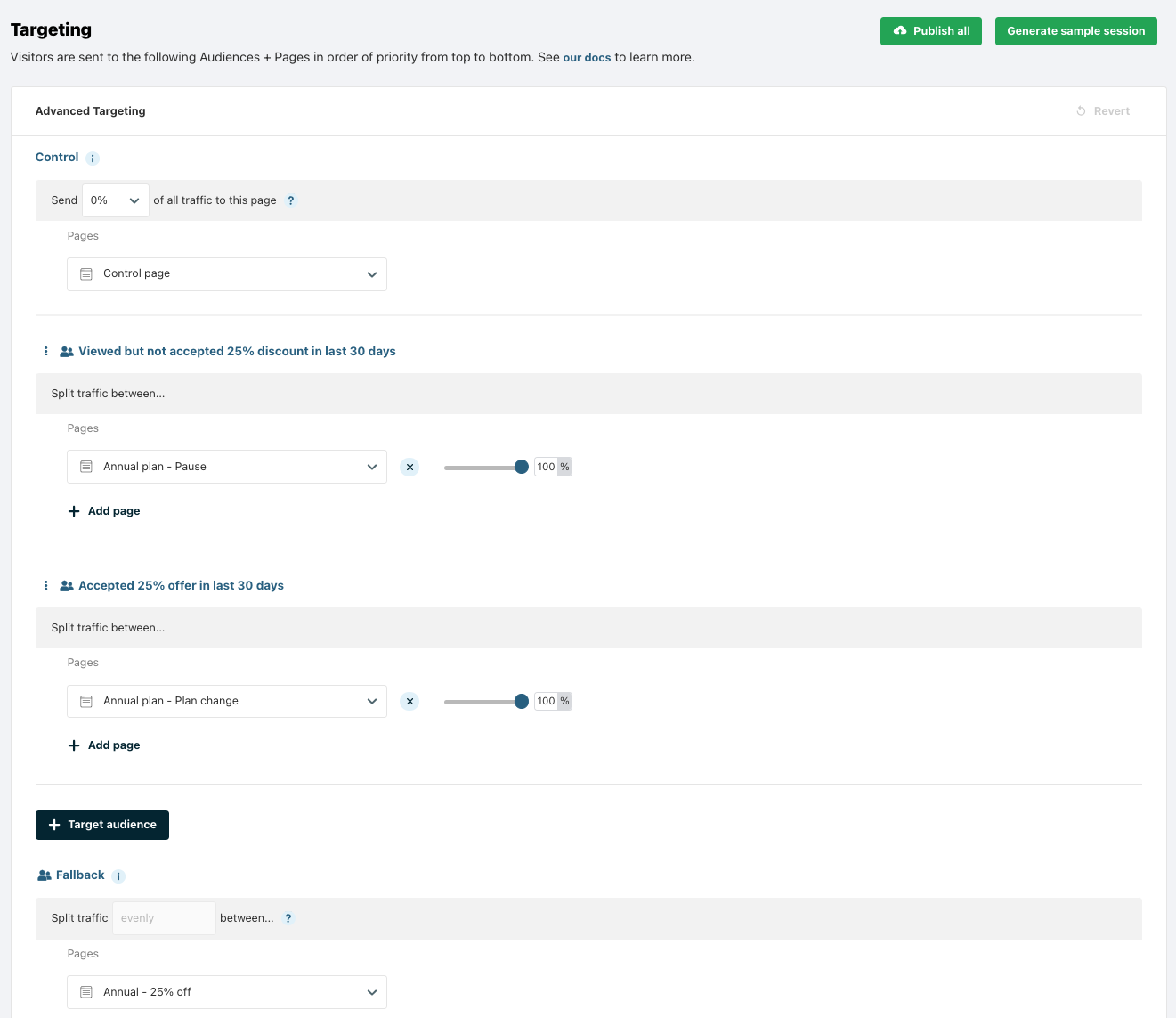The image size is (1176, 1018).
Task: Click Generate sample session button
Action: 1075,31
